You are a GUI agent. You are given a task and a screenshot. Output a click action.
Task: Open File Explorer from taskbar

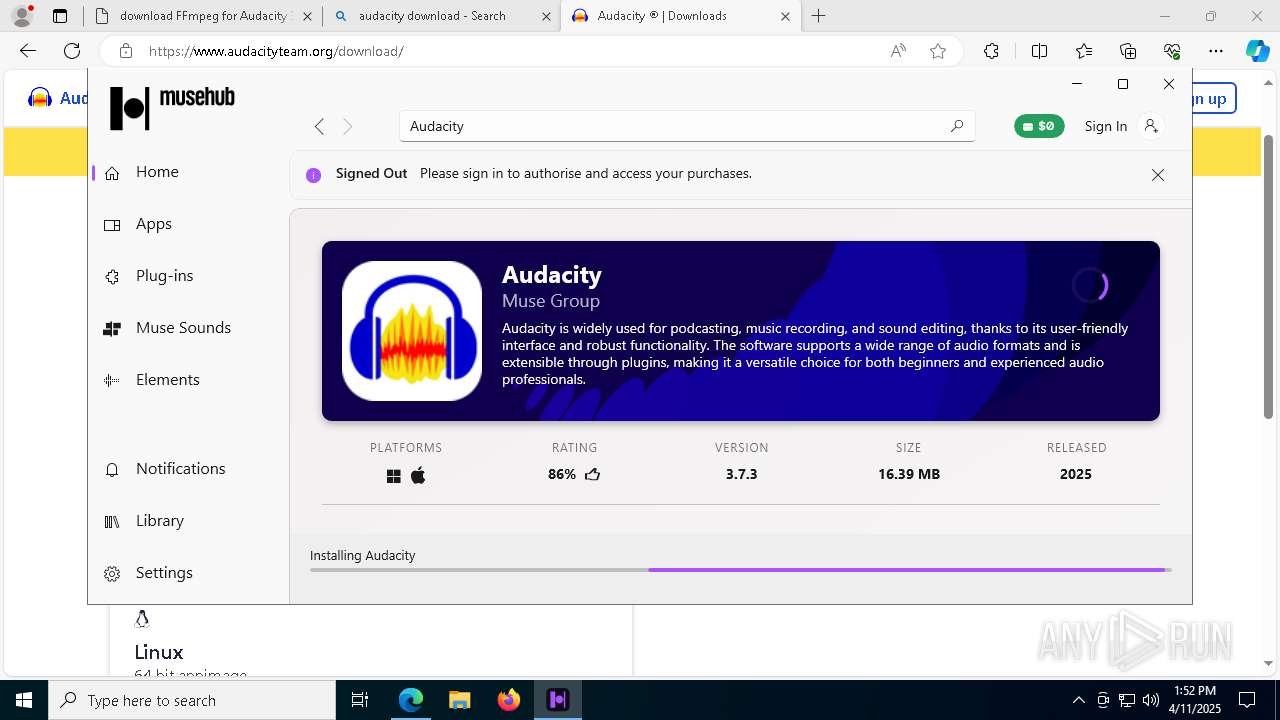459,700
